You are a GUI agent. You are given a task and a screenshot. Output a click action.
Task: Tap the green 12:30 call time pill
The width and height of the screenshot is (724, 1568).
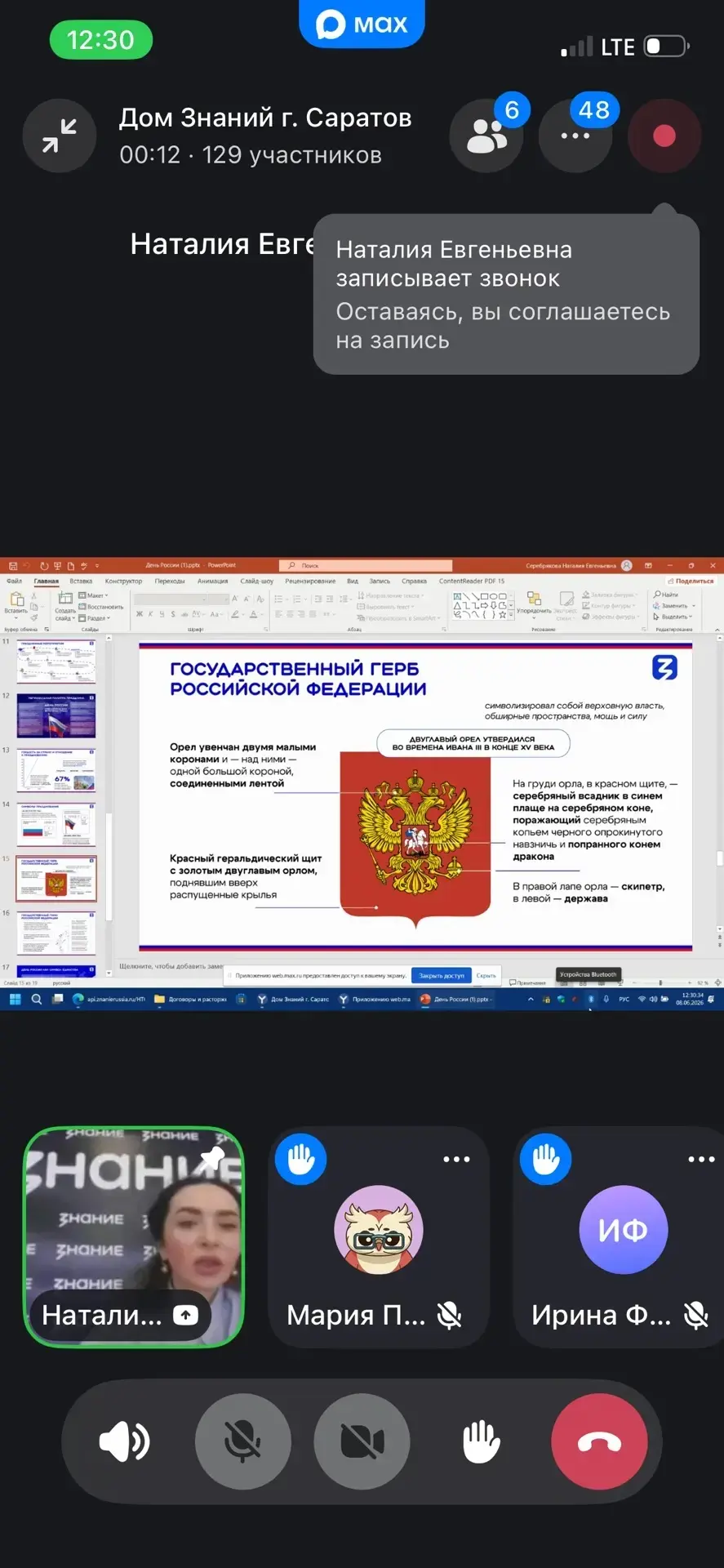click(x=100, y=40)
